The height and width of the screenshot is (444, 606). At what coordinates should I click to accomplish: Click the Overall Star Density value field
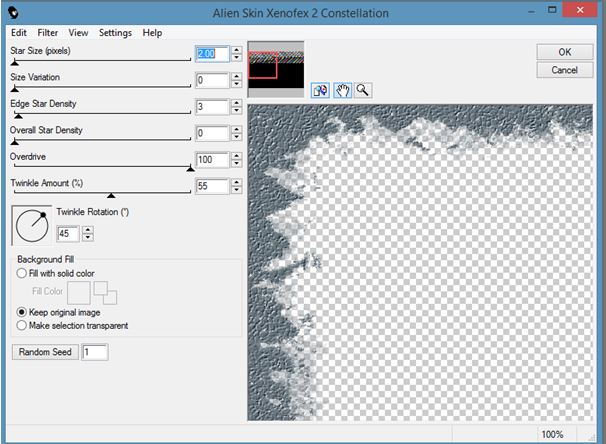tap(212, 133)
